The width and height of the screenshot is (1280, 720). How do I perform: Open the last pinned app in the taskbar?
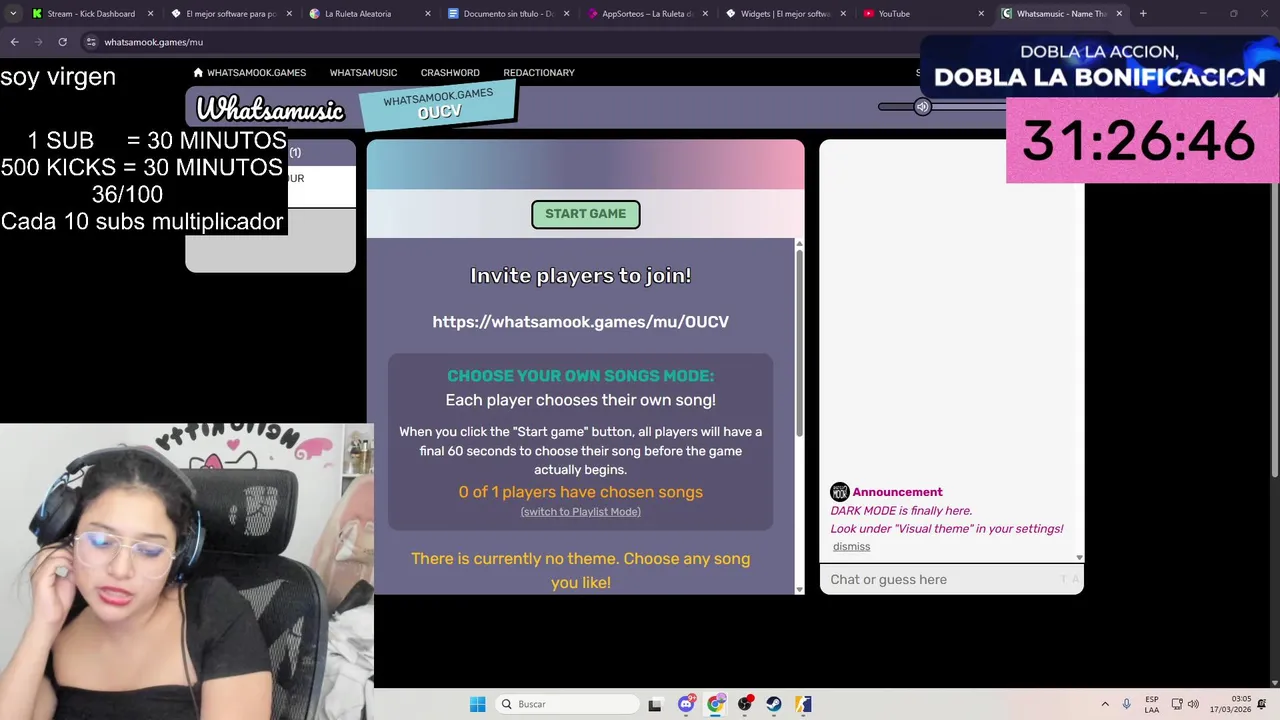[804, 704]
